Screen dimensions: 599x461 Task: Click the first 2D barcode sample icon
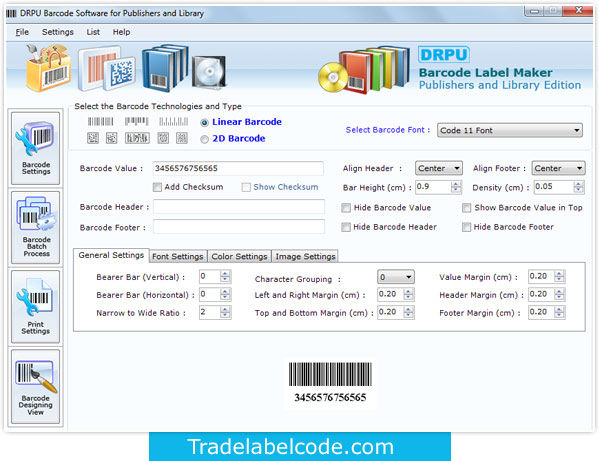pos(93,138)
